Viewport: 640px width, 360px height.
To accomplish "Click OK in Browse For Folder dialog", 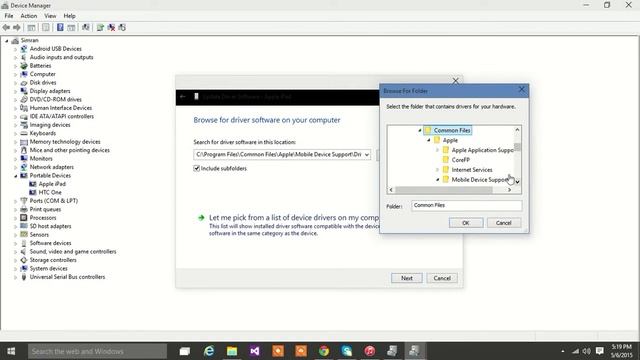I will pos(466,223).
